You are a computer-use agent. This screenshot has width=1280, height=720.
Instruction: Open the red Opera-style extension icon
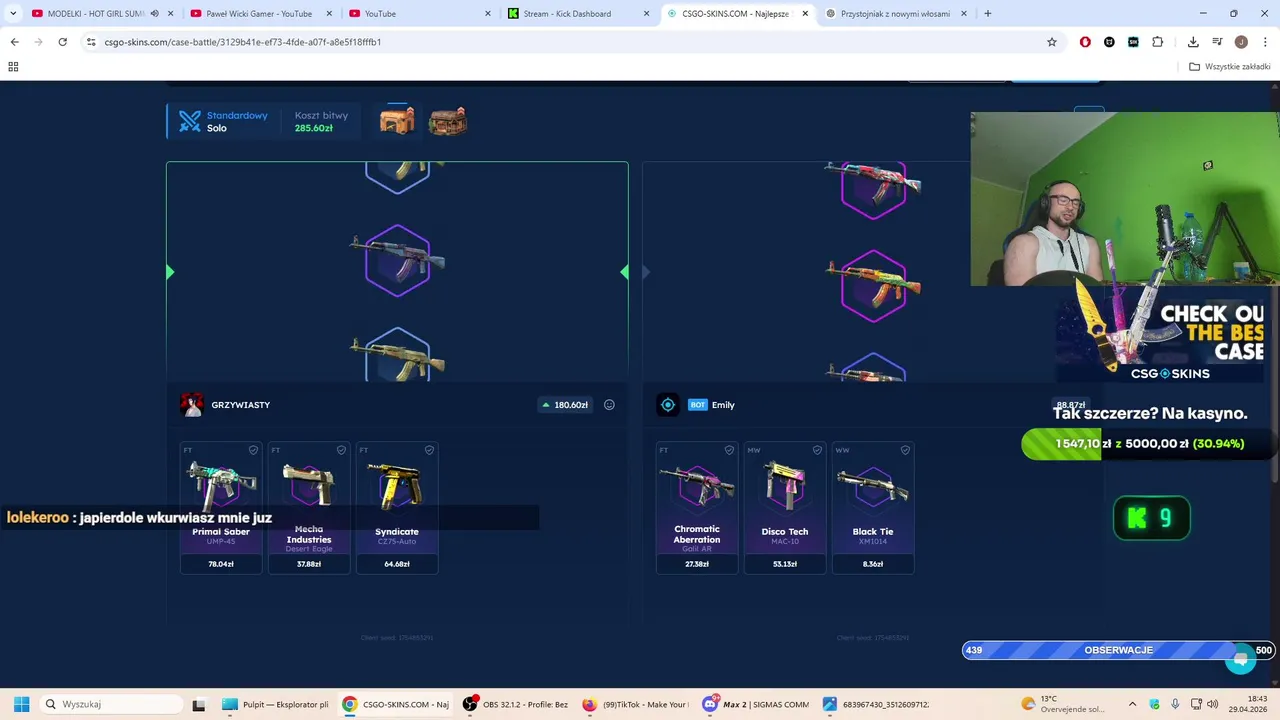1085,42
